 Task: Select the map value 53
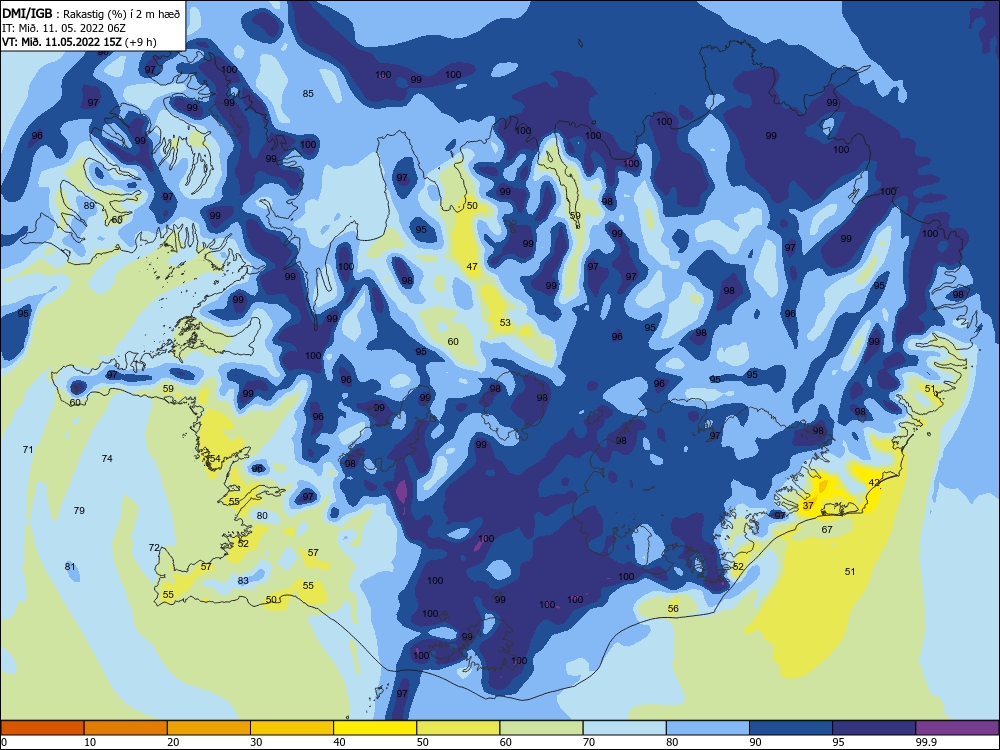pyautogui.click(x=505, y=323)
